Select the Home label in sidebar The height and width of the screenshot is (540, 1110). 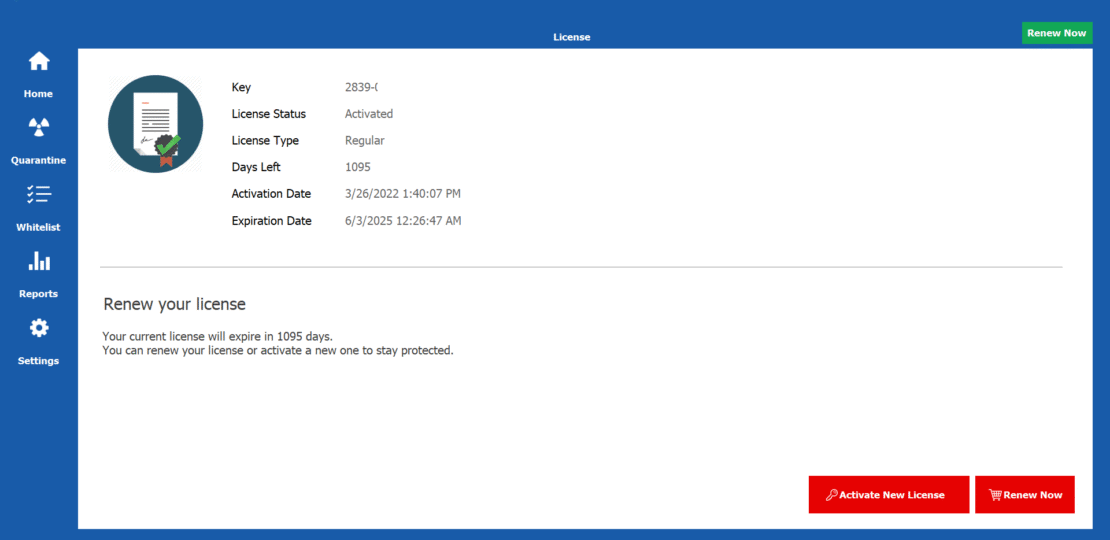point(38,93)
